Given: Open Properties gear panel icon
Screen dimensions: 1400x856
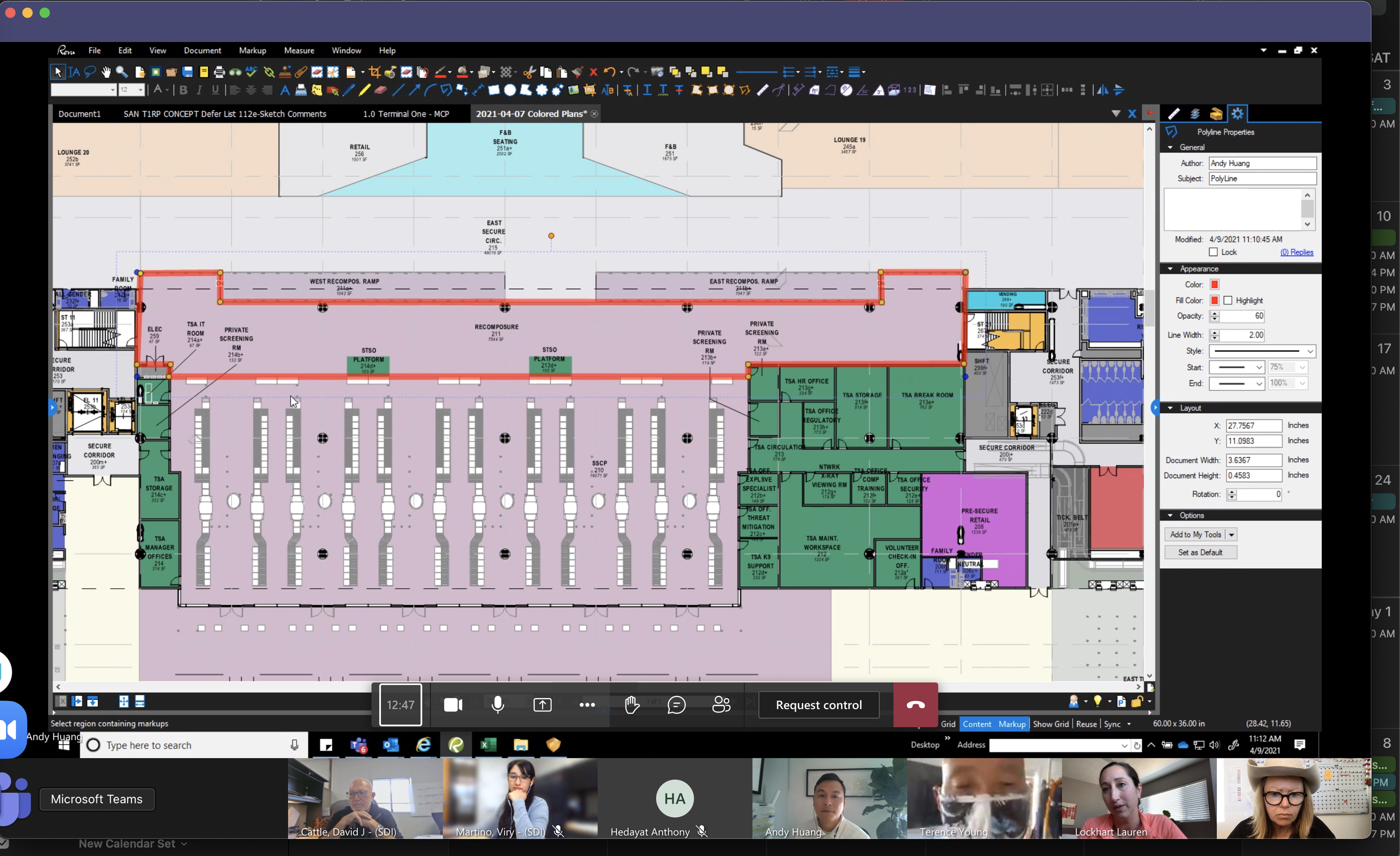Looking at the screenshot, I should [1237, 114].
